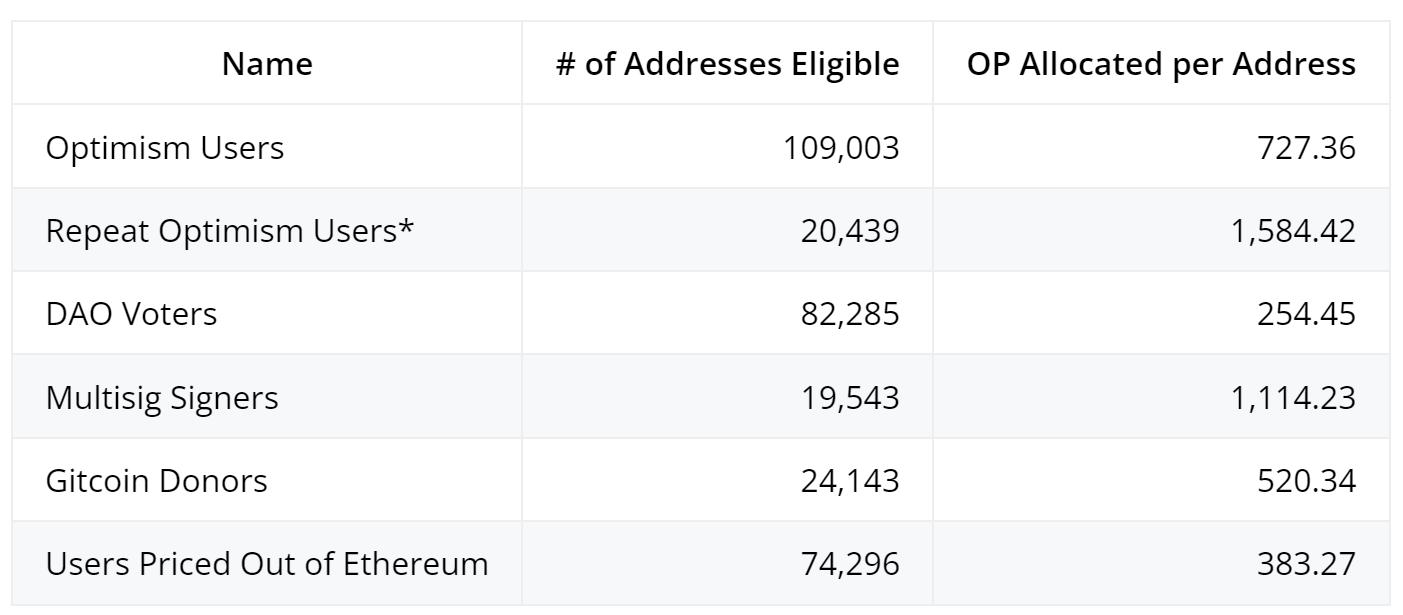
Task: Click the 109,003 addresses value
Action: coord(842,148)
